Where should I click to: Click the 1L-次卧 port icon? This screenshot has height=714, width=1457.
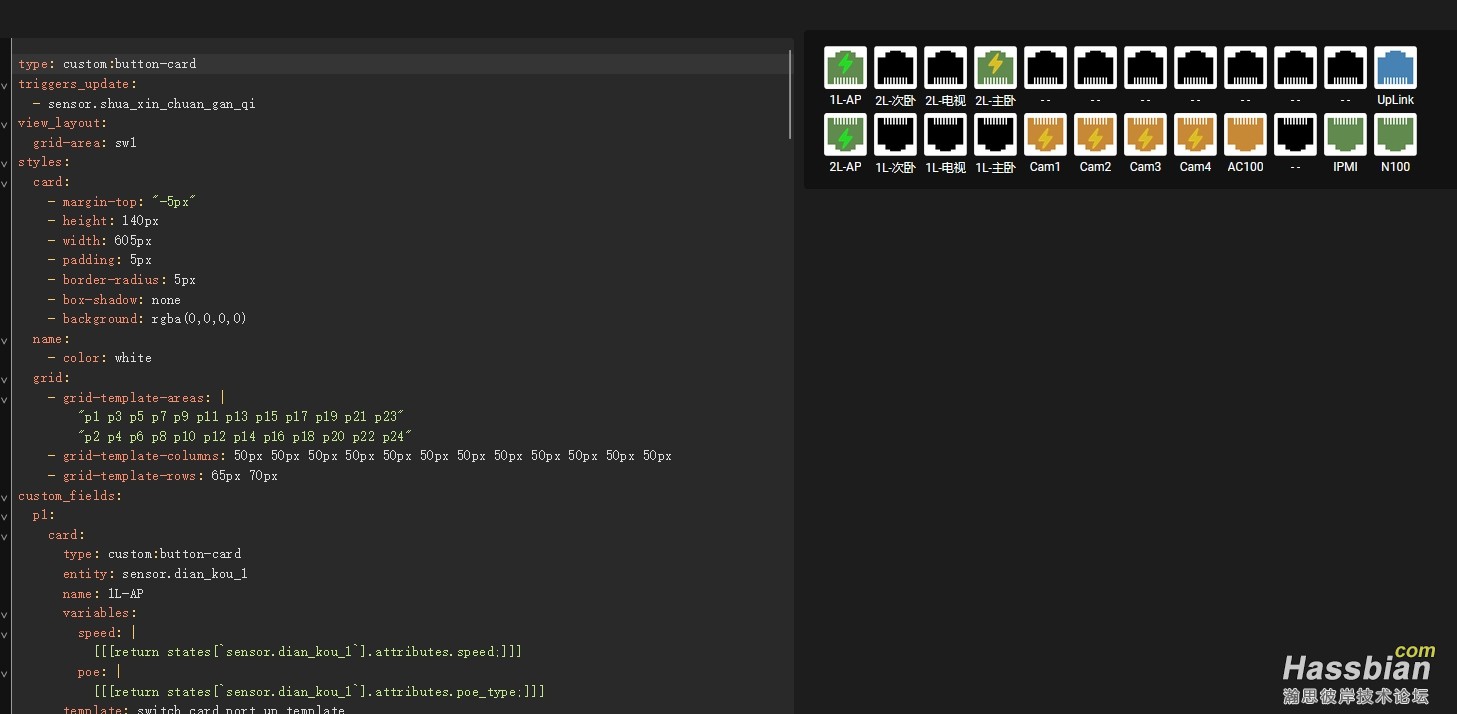pos(895,135)
